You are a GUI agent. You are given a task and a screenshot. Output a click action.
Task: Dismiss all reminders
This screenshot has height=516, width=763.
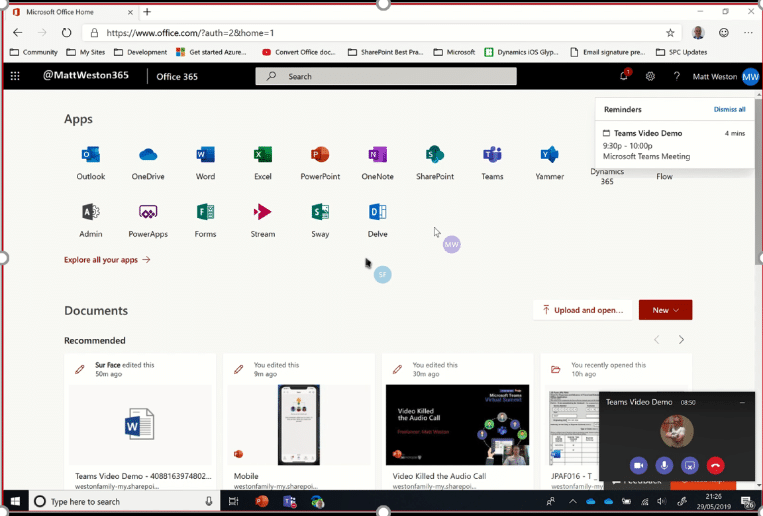coord(729,110)
